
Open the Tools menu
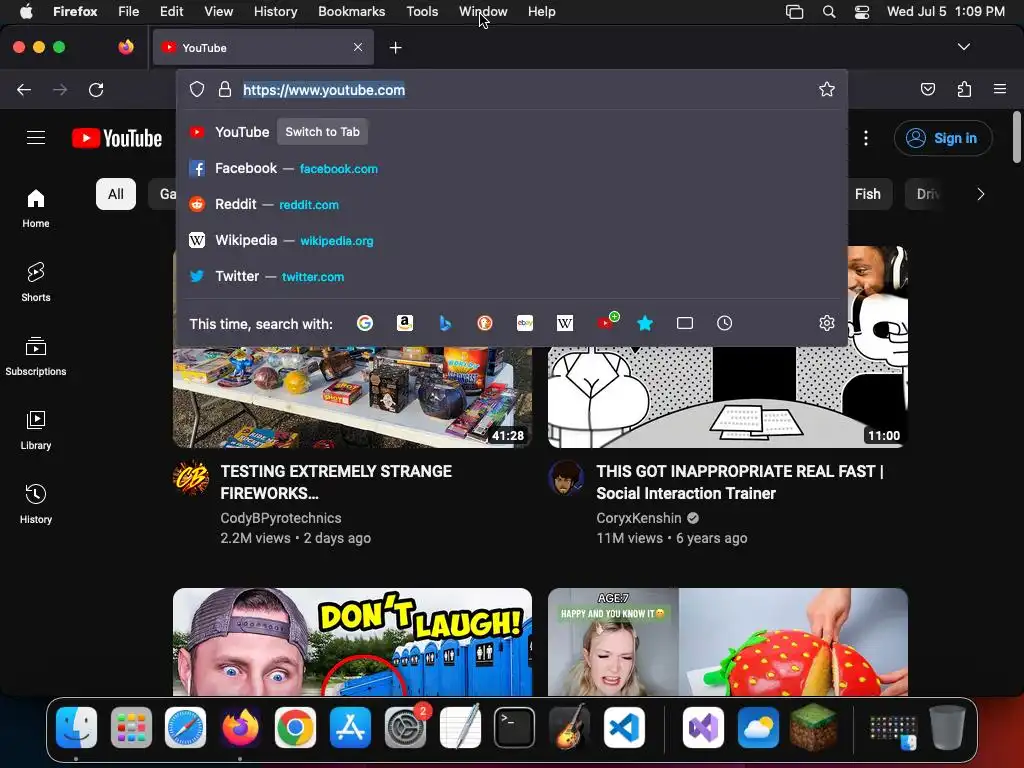[x=422, y=12]
